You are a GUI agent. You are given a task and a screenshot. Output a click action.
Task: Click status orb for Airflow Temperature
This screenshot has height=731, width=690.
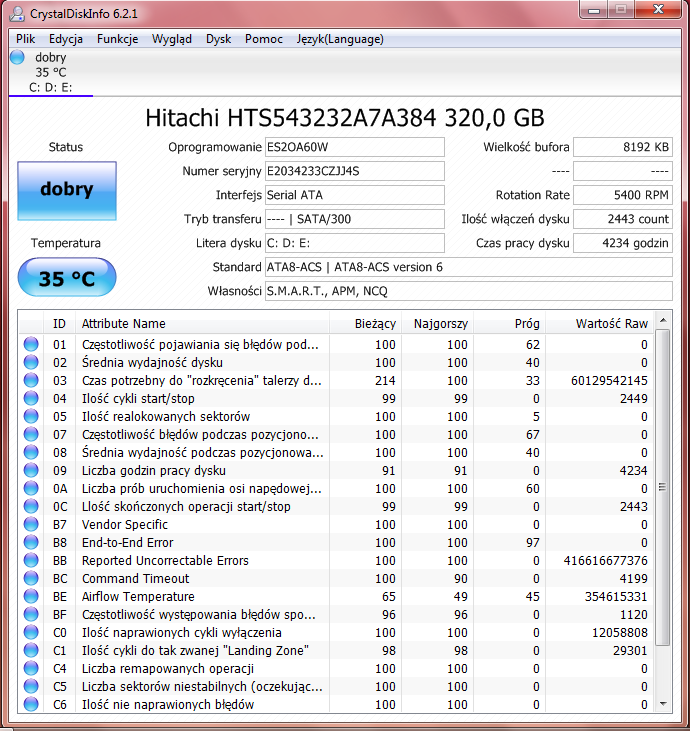click(31, 597)
